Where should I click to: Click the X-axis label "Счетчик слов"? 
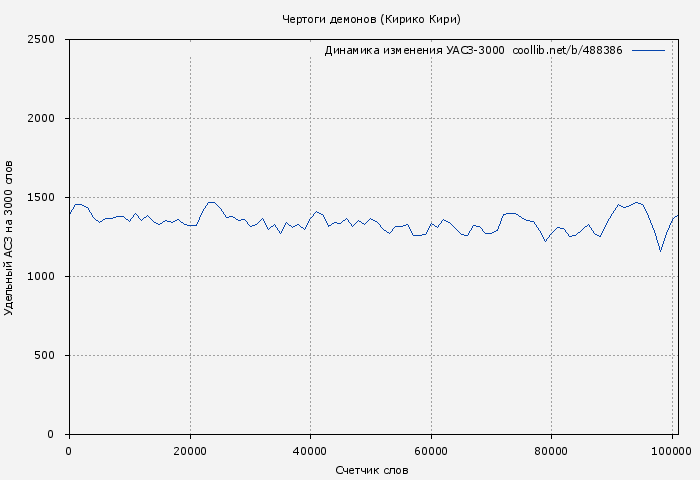pos(372,469)
